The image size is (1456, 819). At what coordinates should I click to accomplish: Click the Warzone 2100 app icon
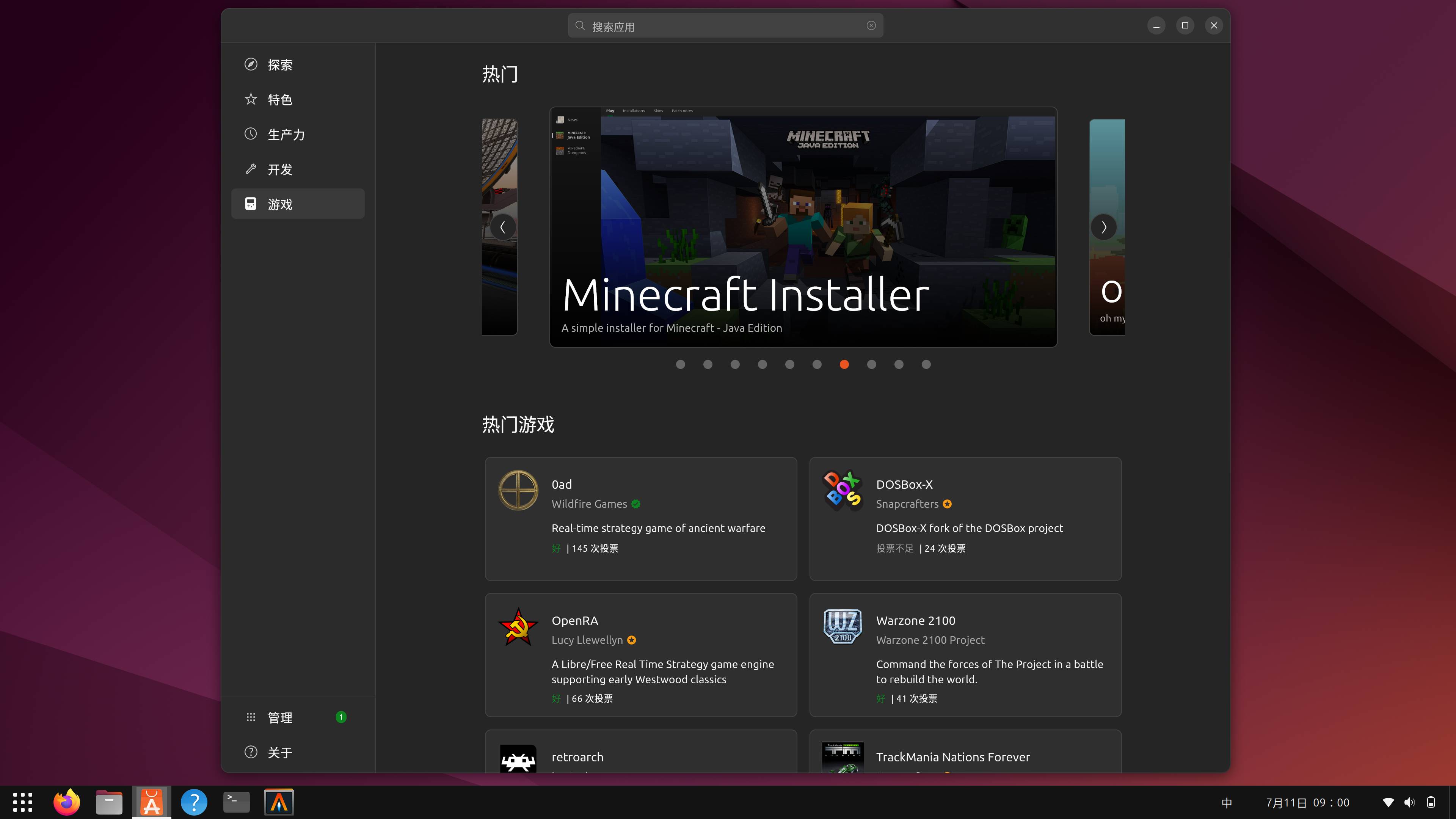pyautogui.click(x=842, y=626)
